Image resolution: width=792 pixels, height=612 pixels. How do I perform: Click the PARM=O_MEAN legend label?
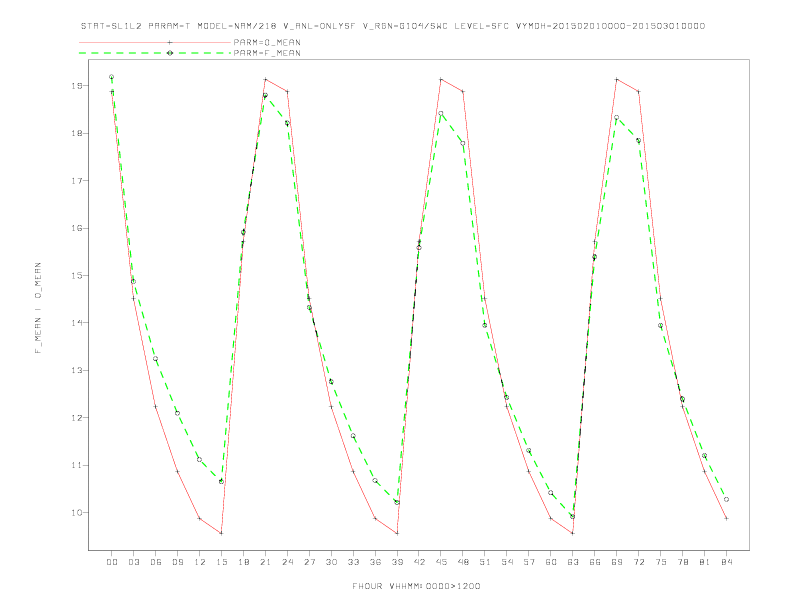click(x=267, y=42)
